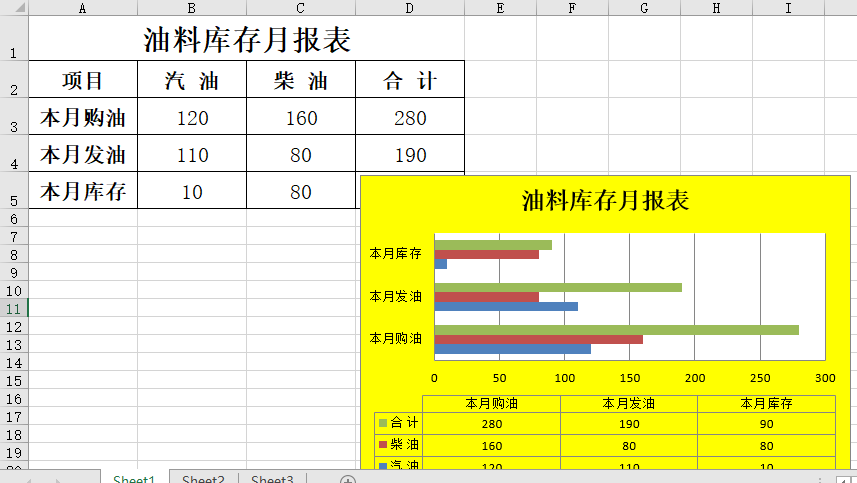Click chart axis label 本月购油
857x483 pixels.
click(396, 338)
